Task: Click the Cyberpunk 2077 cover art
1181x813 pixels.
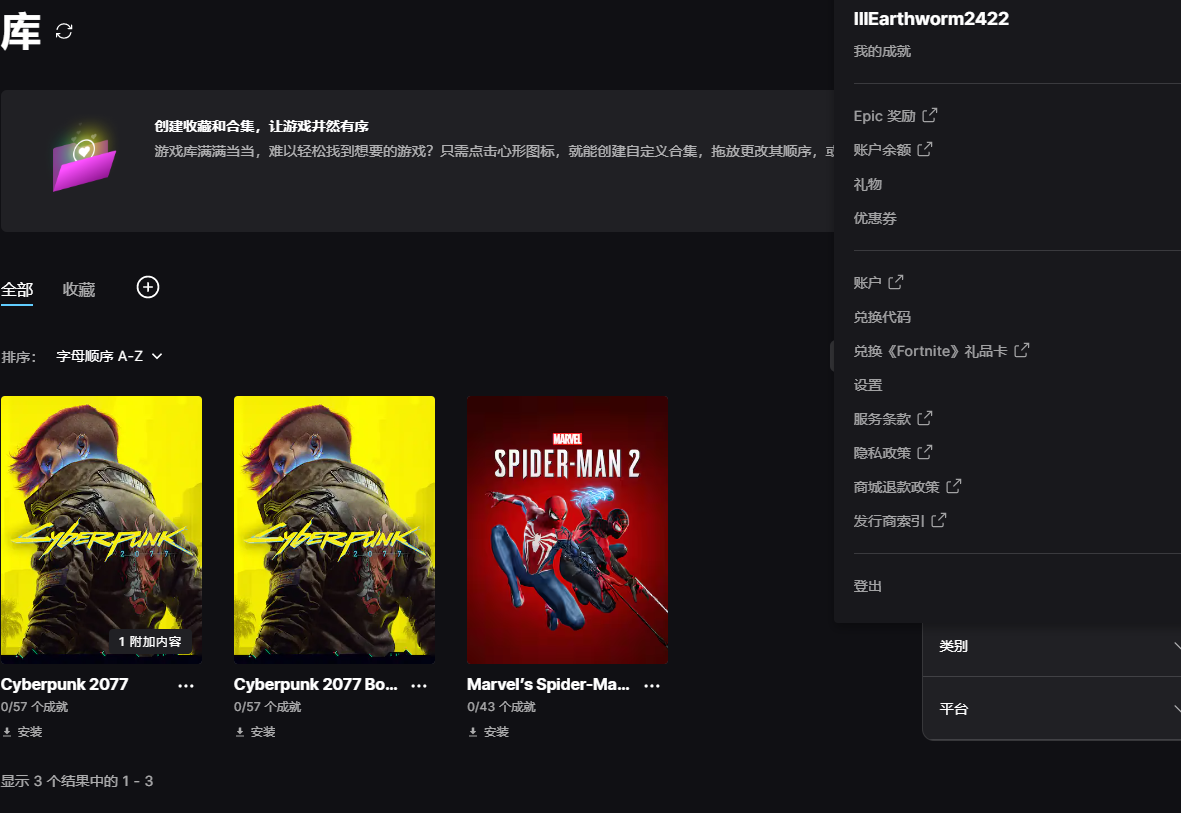Action: [x=102, y=530]
